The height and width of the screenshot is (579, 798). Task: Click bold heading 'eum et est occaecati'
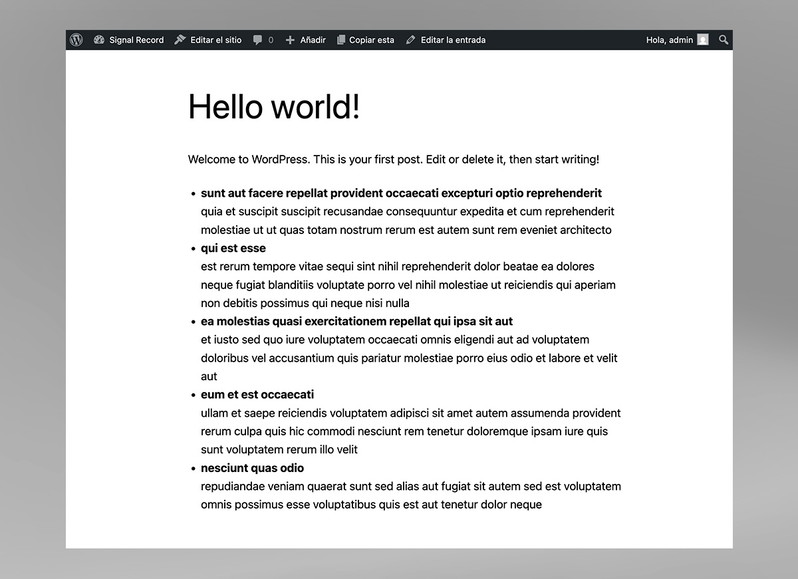click(x=257, y=394)
